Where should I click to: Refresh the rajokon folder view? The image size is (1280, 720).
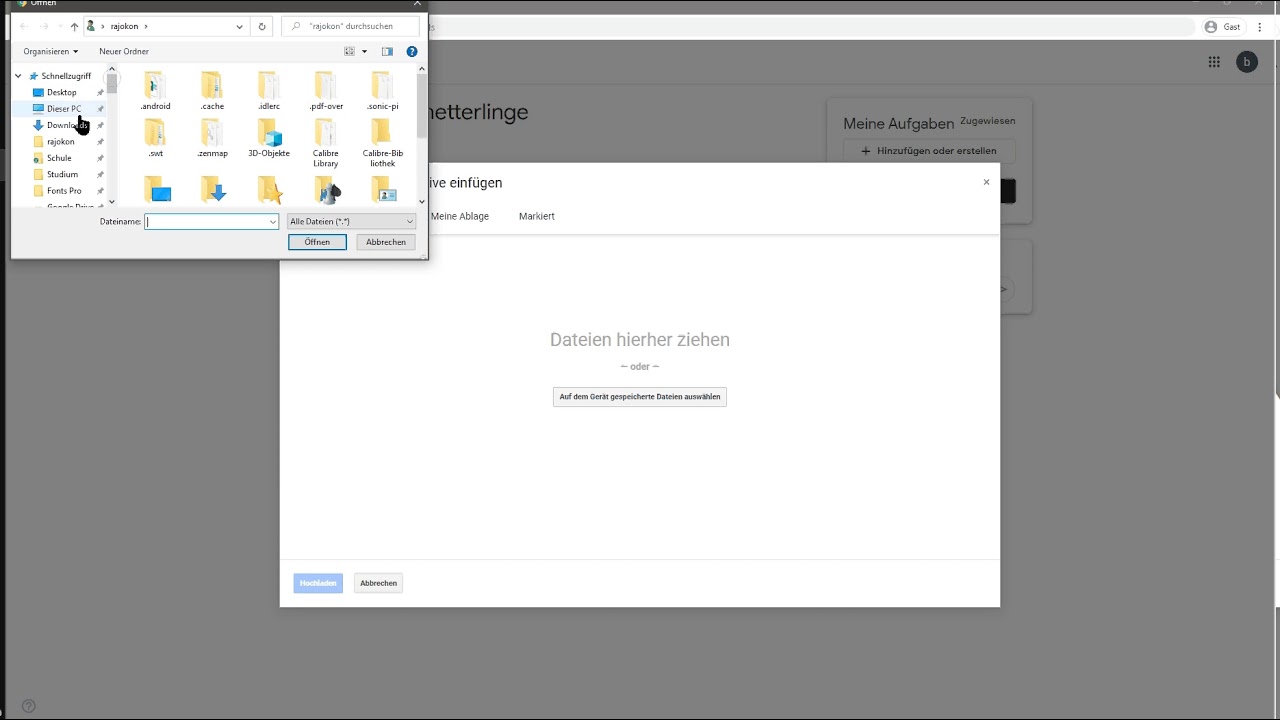tap(262, 27)
